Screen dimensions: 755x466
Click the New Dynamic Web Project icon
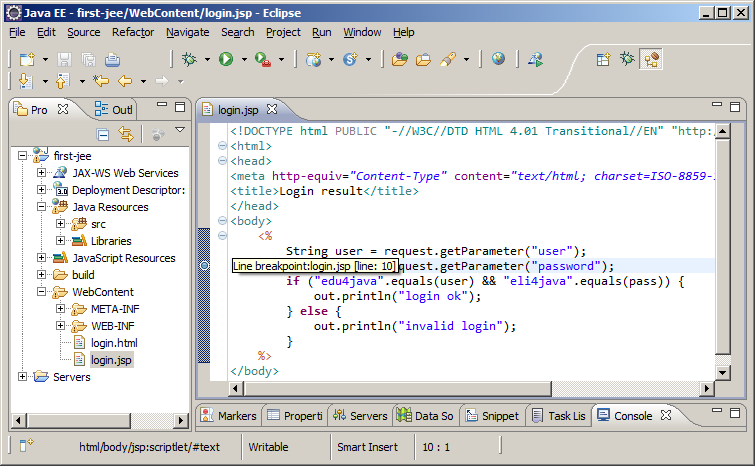(x=313, y=59)
